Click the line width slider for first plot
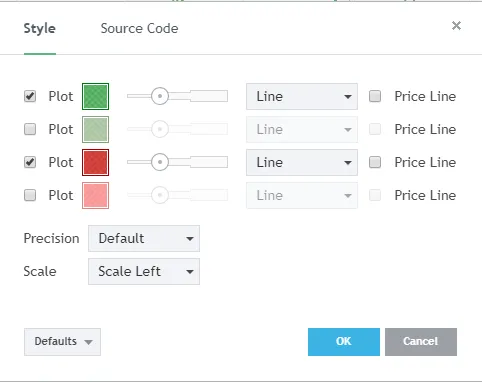Screen dimensions: 482x382 (x=177, y=96)
